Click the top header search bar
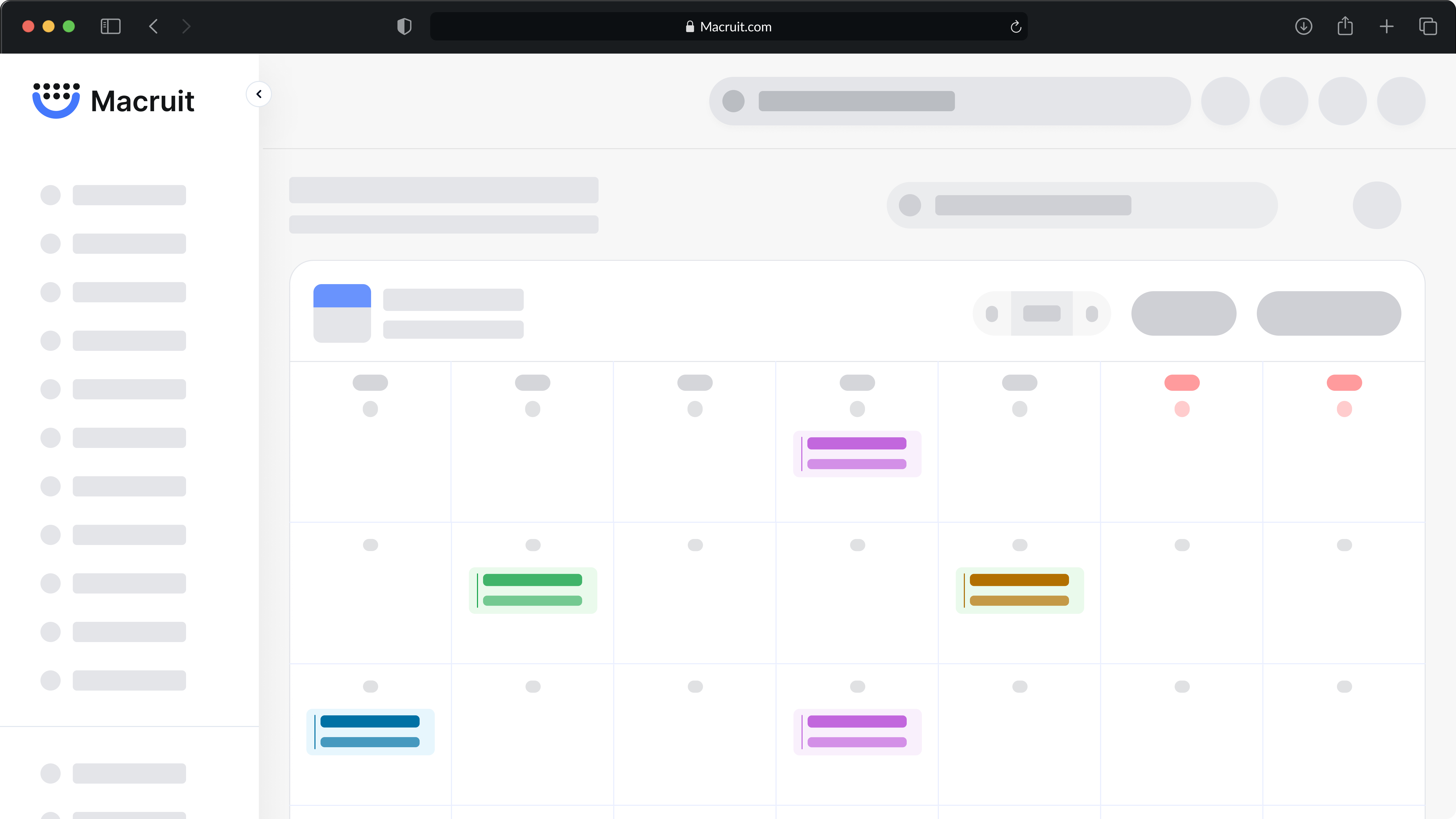The height and width of the screenshot is (819, 1456). click(x=950, y=101)
